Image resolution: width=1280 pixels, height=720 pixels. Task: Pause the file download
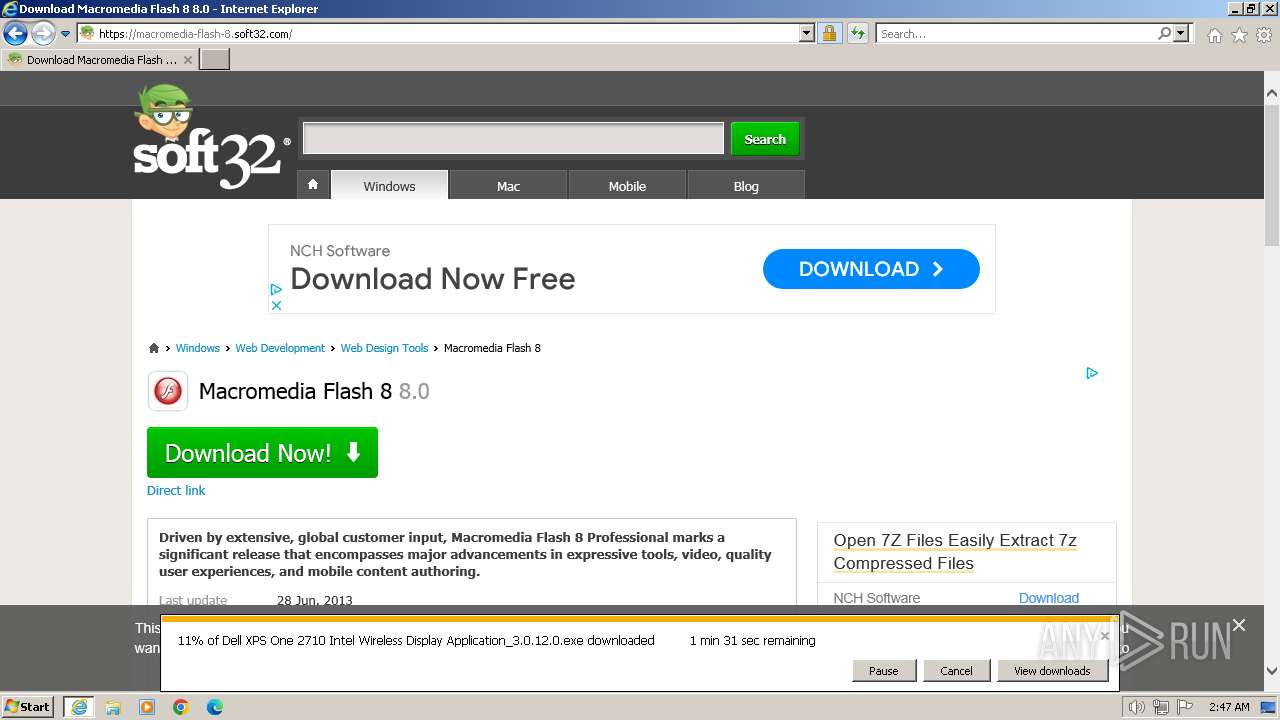(x=883, y=671)
